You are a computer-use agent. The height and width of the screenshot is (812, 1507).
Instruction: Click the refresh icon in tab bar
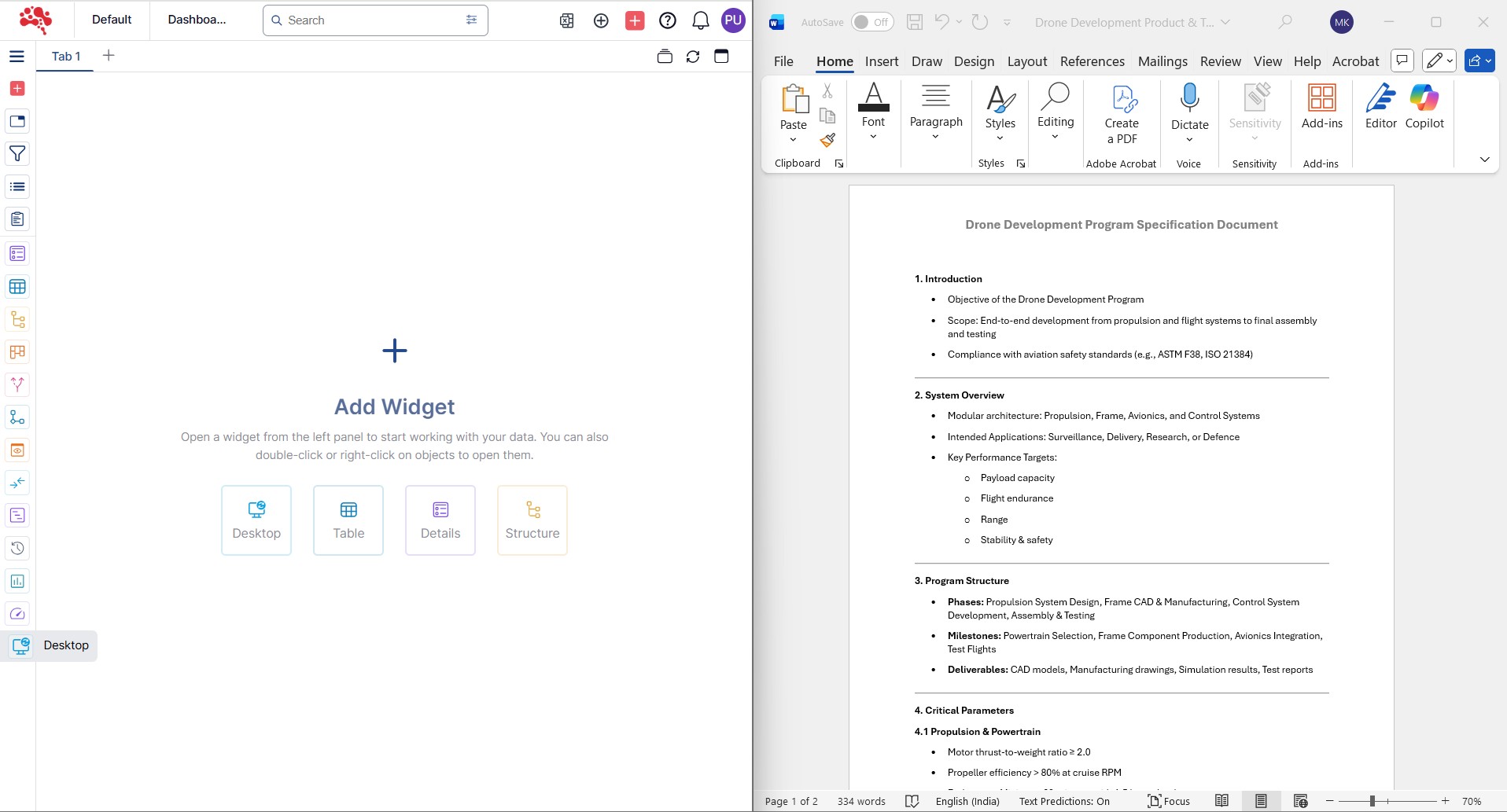pos(693,57)
